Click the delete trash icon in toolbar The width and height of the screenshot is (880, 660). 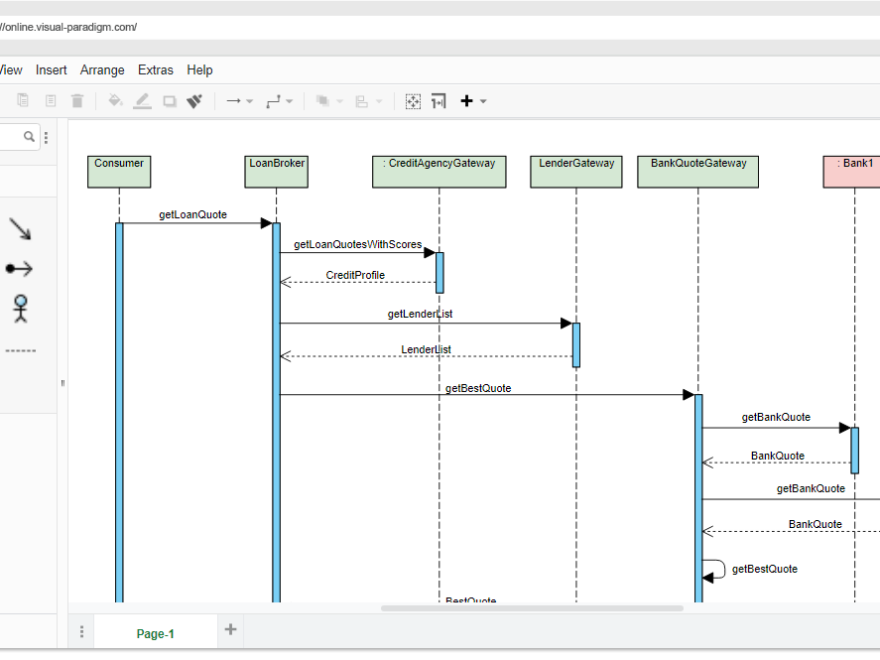point(77,101)
